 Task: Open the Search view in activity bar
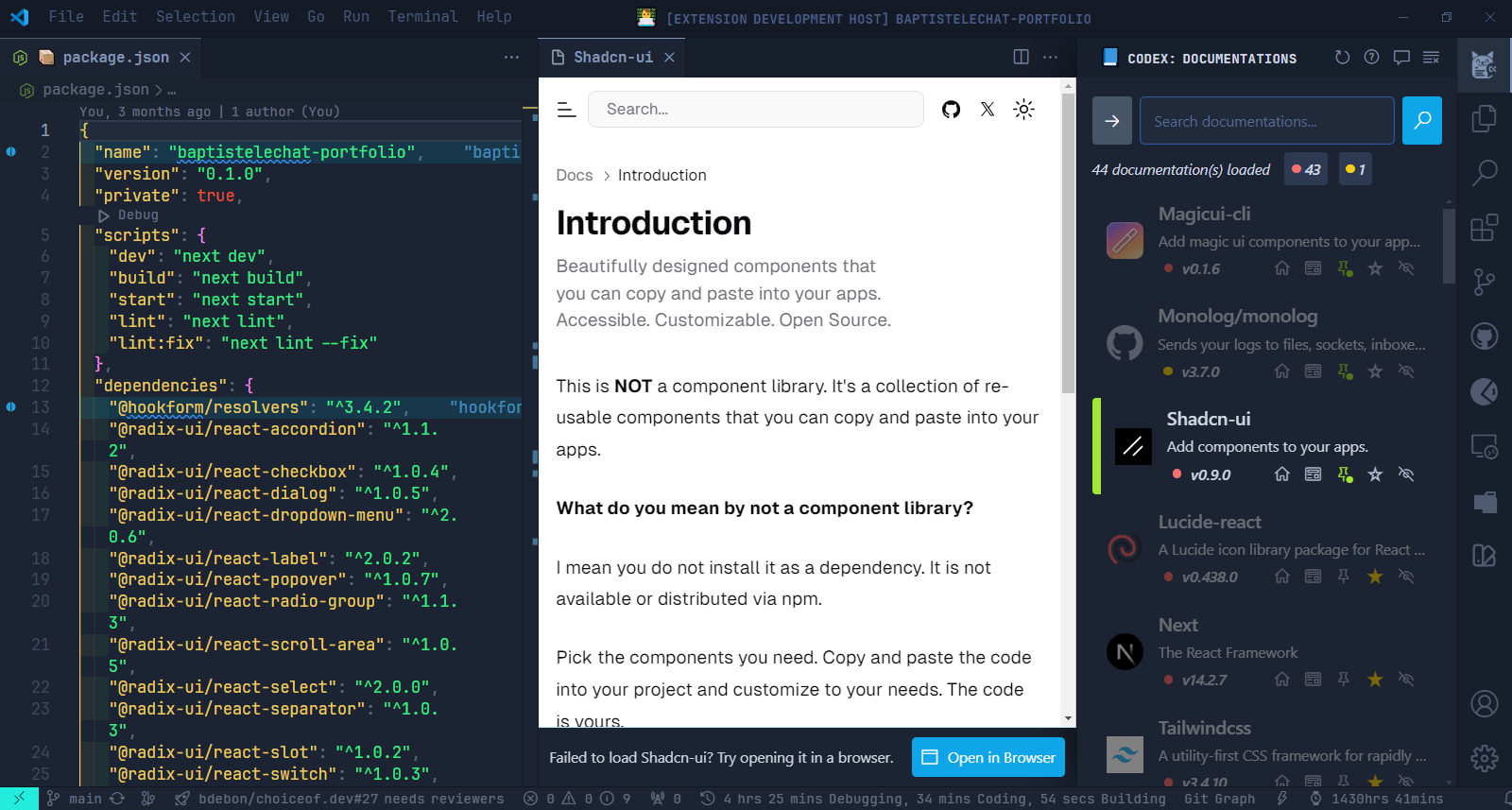(1484, 173)
